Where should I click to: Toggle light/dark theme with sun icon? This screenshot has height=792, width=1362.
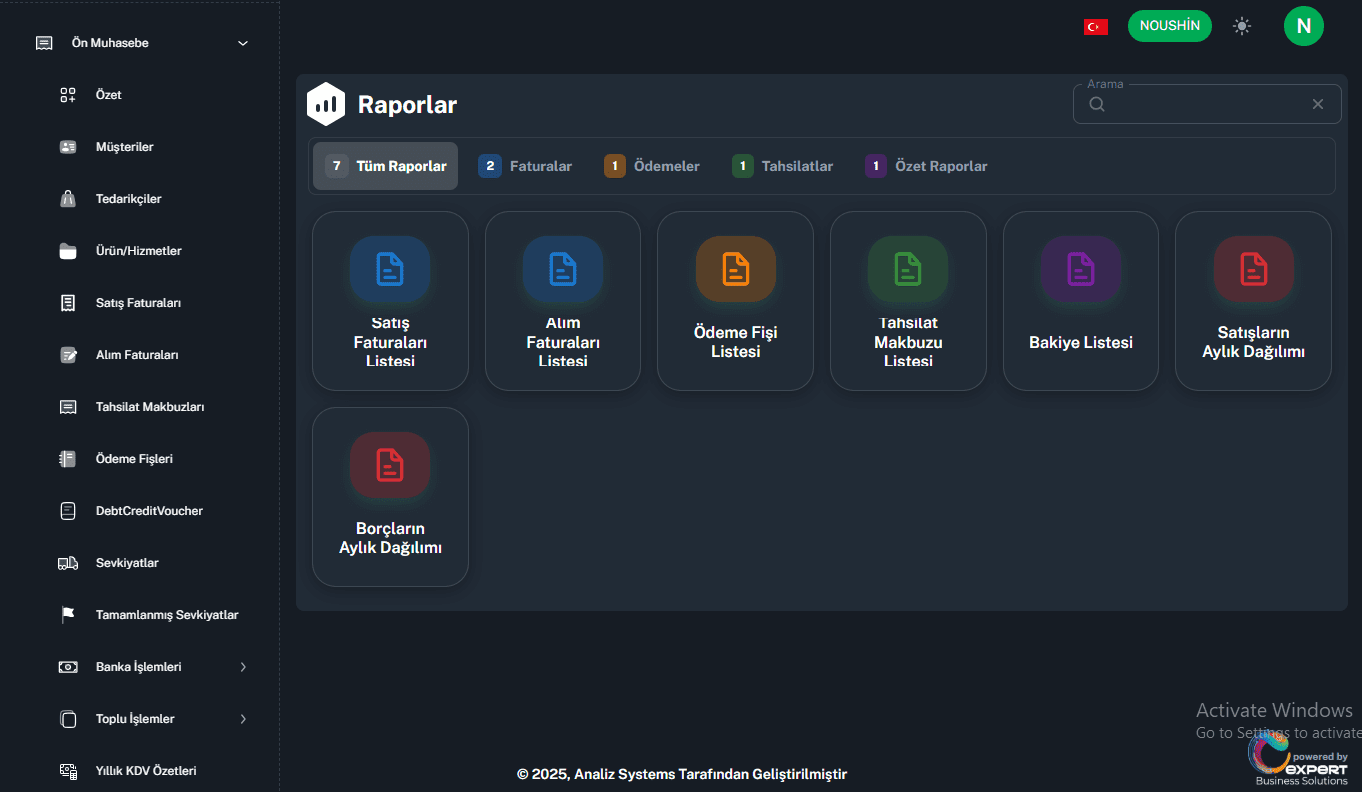[1242, 27]
